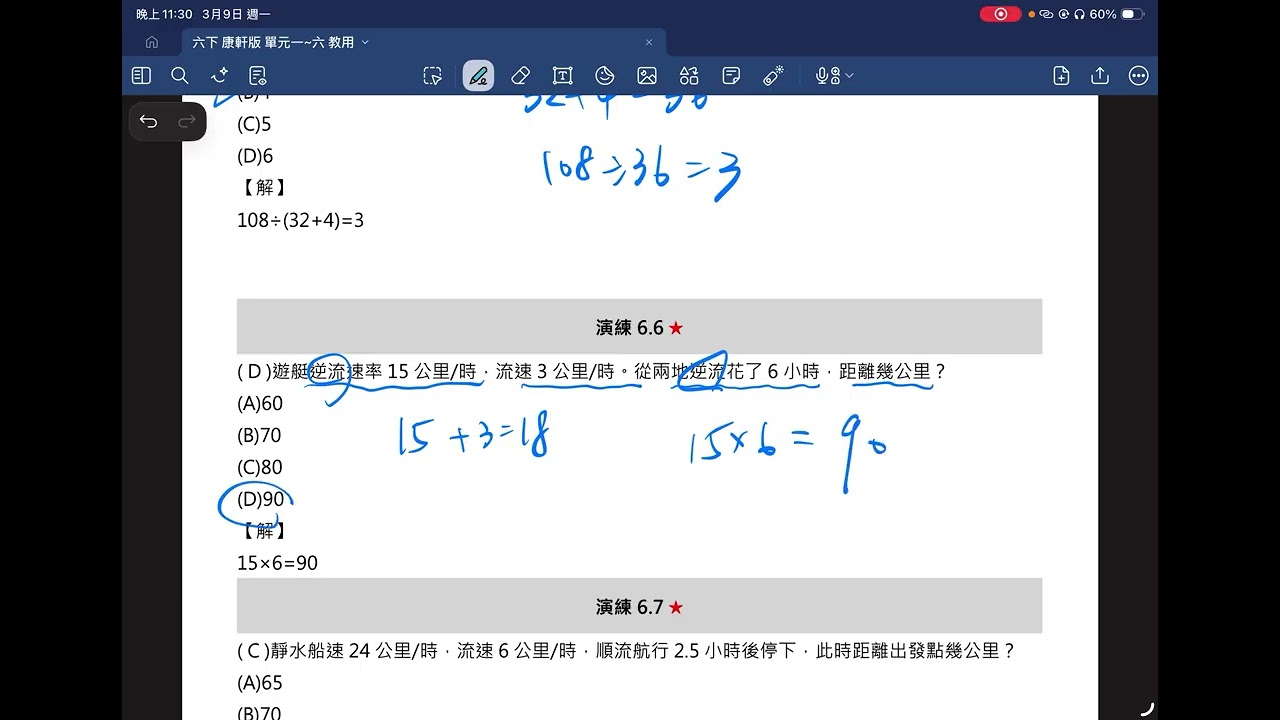Undo the last stroke
The image size is (1280, 720).
149,122
